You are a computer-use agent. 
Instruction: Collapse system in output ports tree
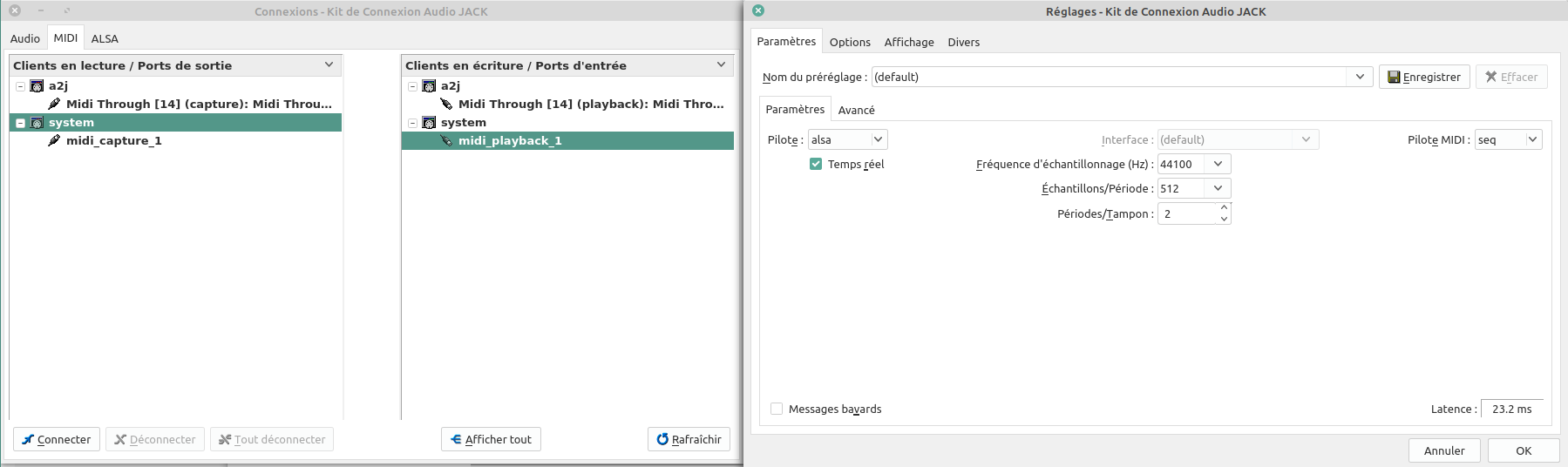(20, 123)
